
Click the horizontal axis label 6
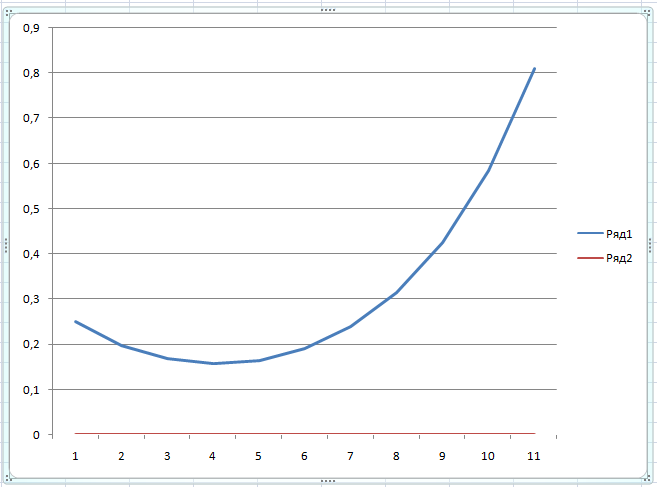pos(304,456)
